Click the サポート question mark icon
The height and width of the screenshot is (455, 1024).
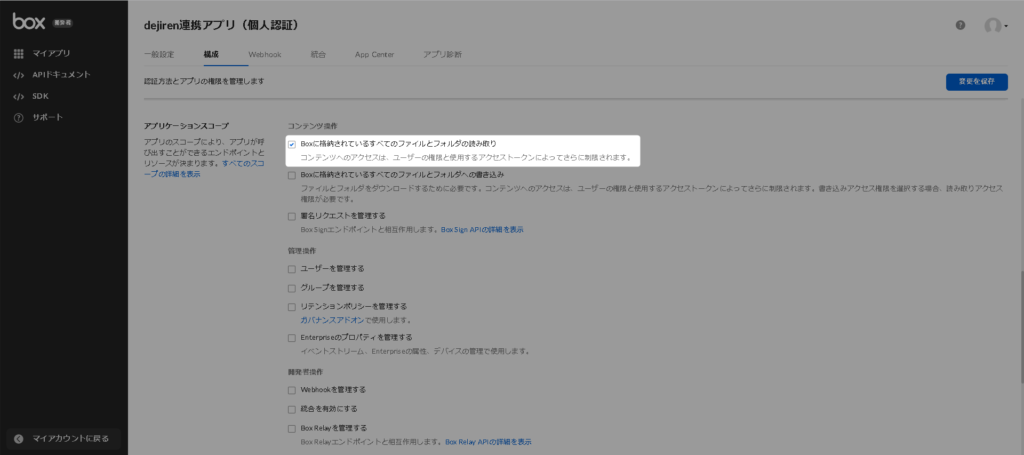18,118
